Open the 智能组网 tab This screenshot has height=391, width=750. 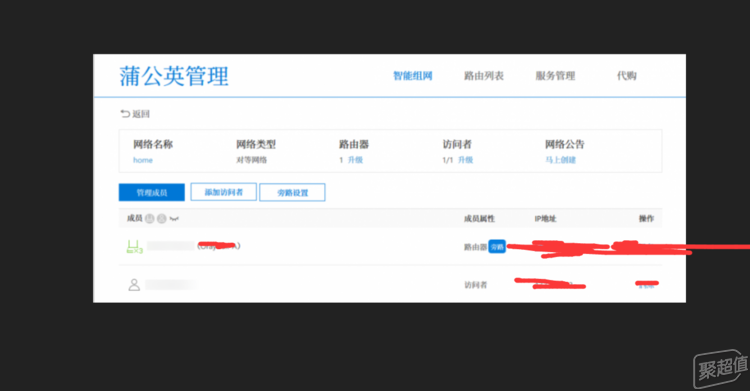[413, 76]
